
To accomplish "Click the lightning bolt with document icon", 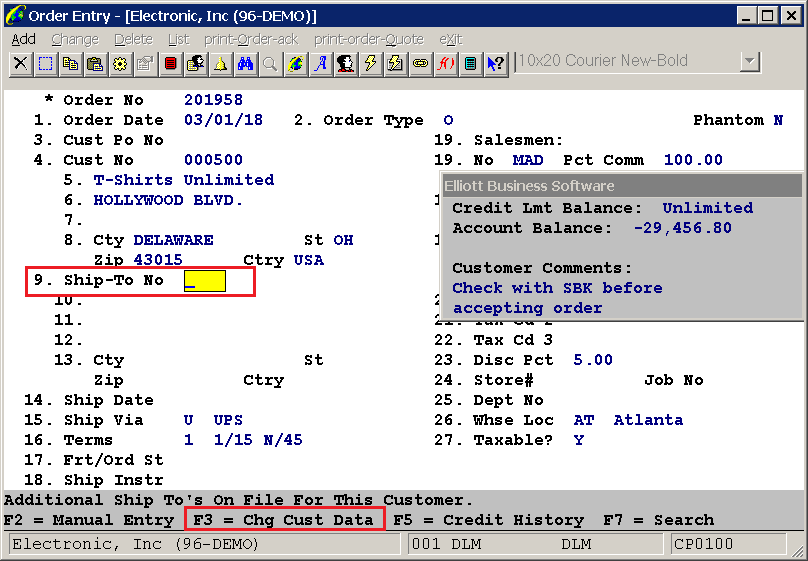I will 395,64.
